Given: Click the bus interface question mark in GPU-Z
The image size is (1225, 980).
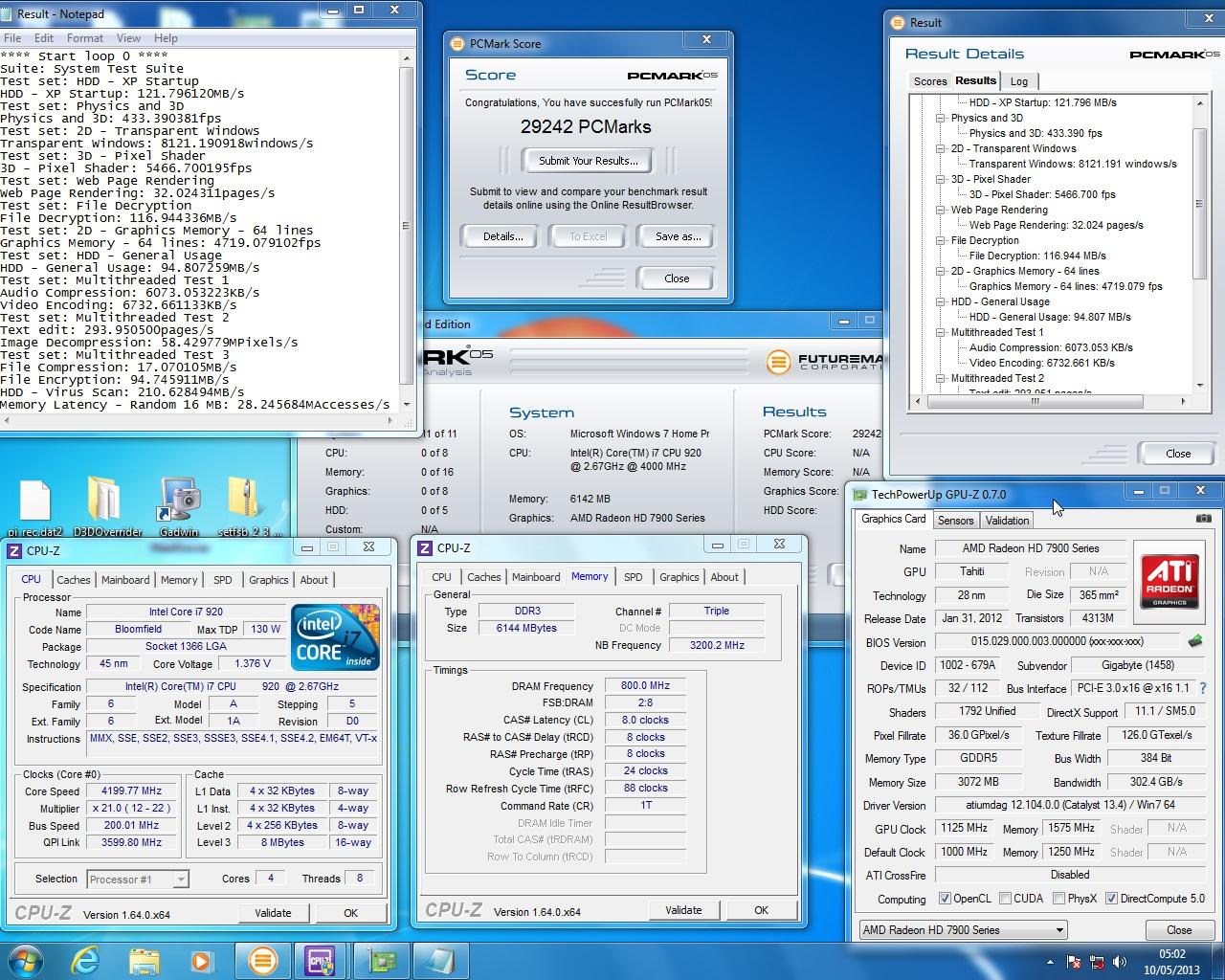Looking at the screenshot, I should [x=1203, y=688].
